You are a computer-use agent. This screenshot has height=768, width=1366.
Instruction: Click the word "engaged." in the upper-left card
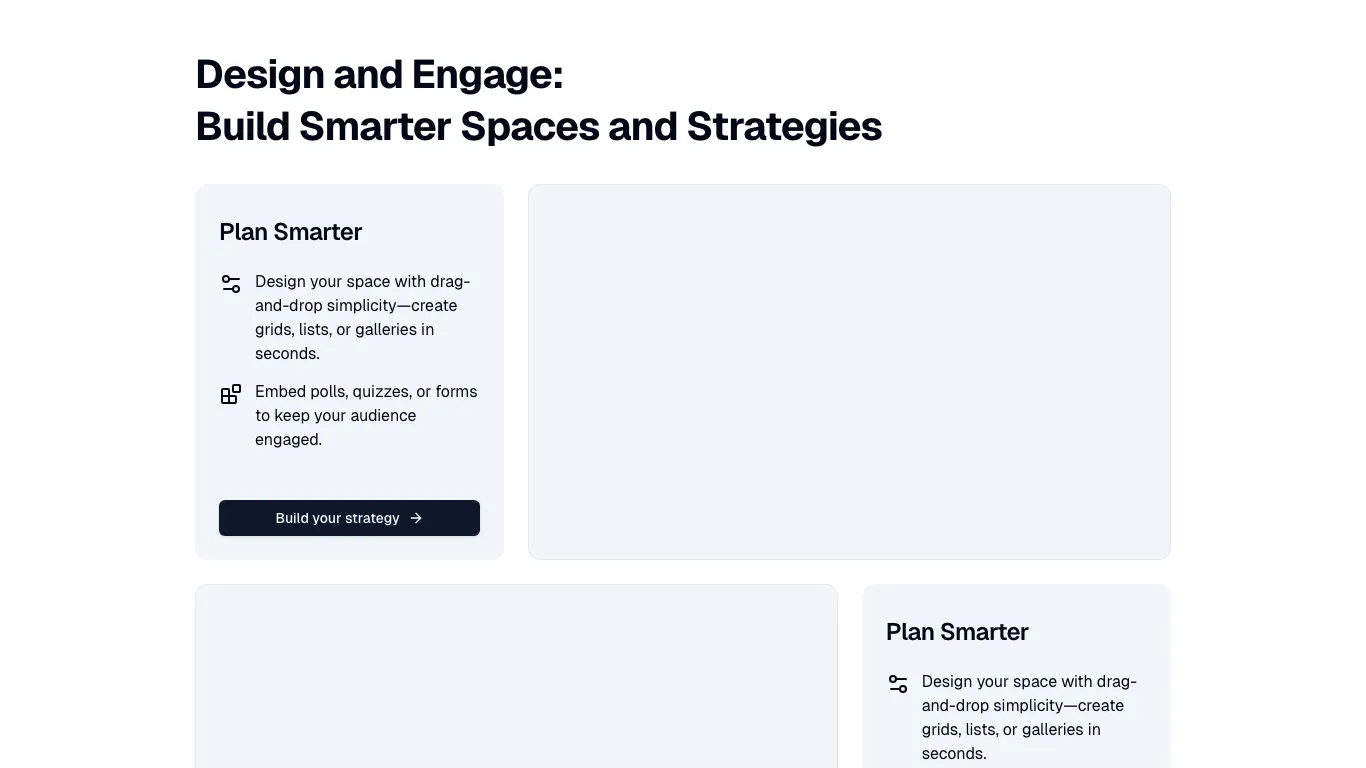289,439
